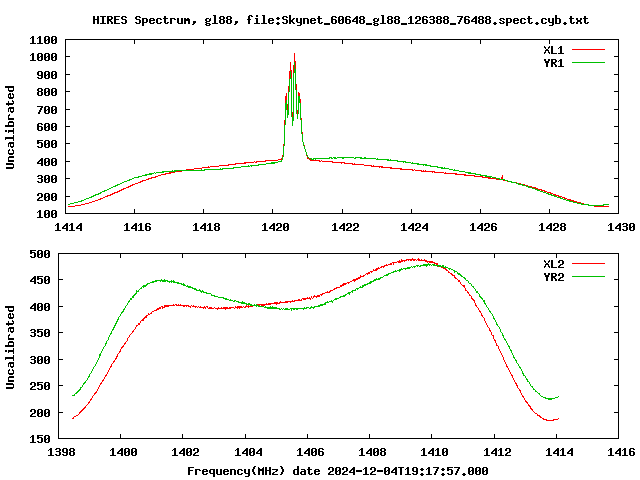Click the 1404 x-axis tick label
The width and height of the screenshot is (640, 480).
coord(248,452)
